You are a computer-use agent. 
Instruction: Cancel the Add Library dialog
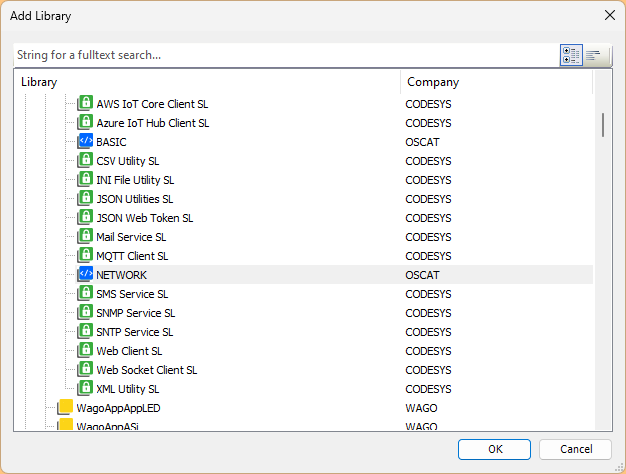click(x=575, y=450)
